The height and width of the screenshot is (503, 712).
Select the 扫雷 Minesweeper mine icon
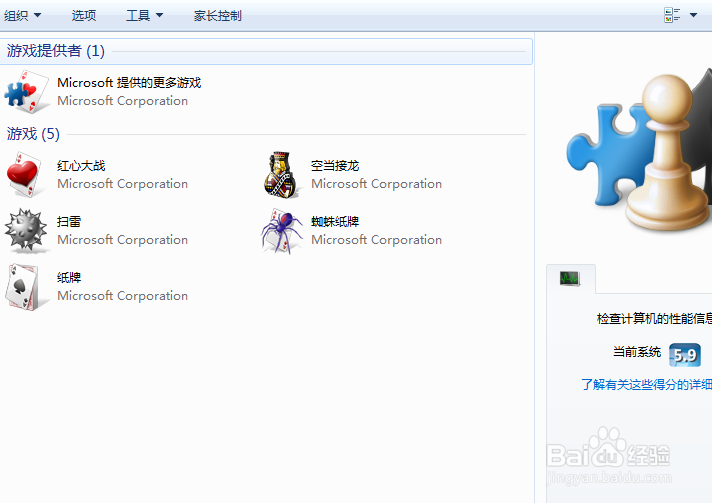pyautogui.click(x=26, y=231)
